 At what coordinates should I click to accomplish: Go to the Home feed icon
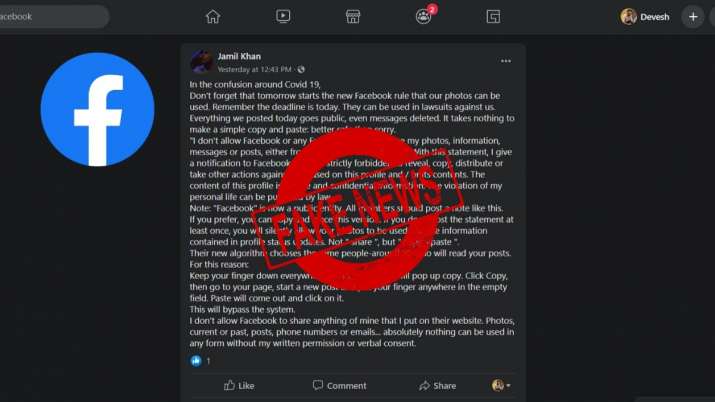tap(212, 17)
